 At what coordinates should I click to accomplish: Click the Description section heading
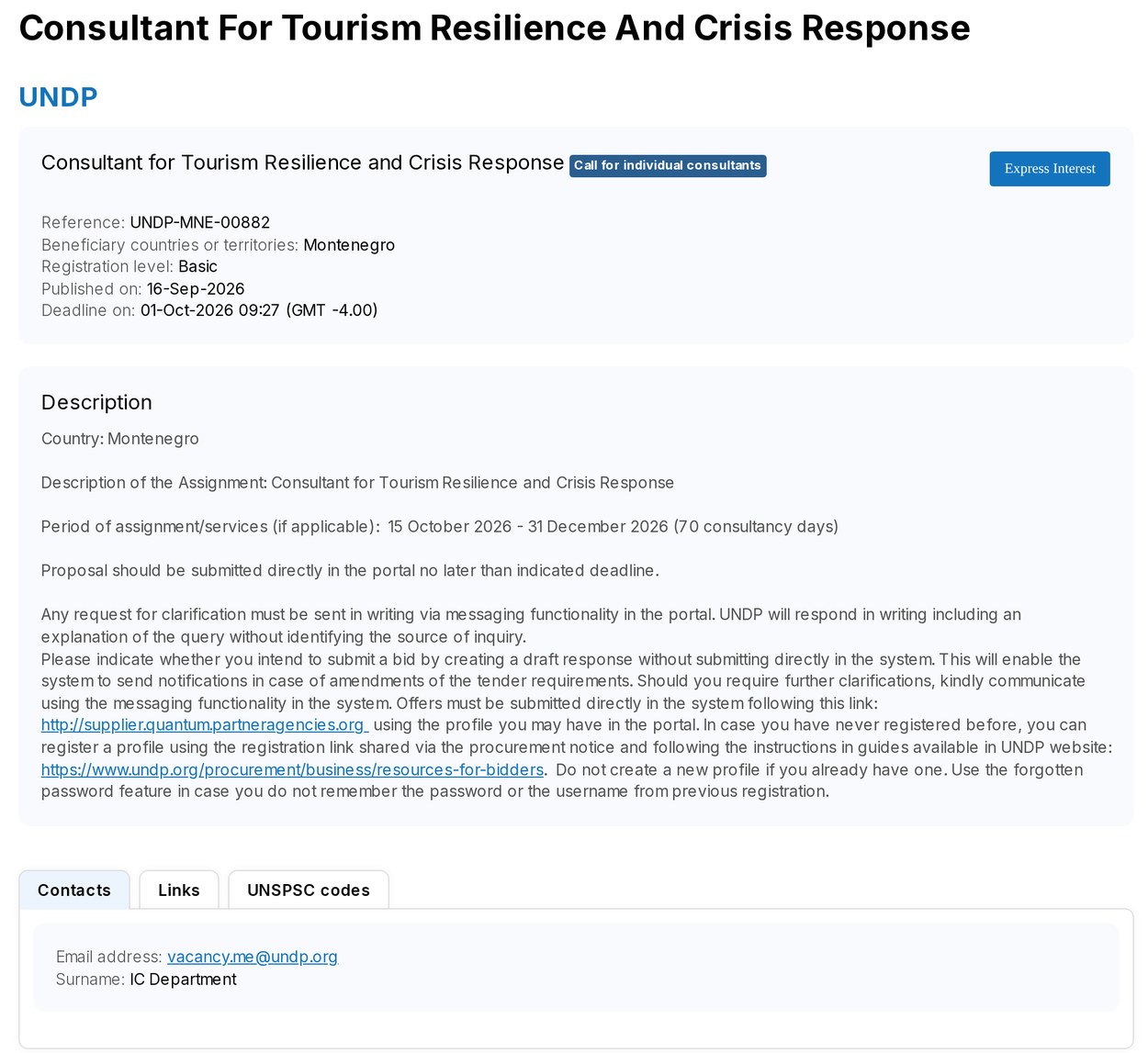(96, 402)
